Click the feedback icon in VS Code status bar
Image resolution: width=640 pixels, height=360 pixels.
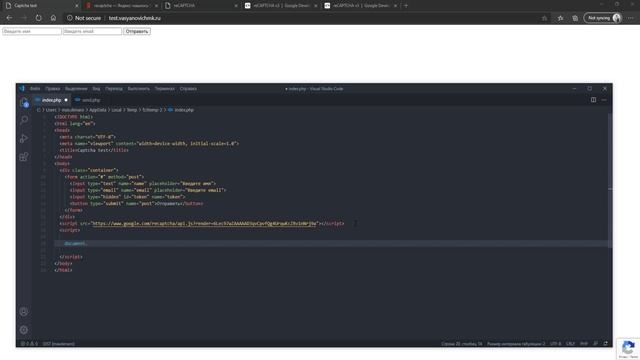[596, 344]
